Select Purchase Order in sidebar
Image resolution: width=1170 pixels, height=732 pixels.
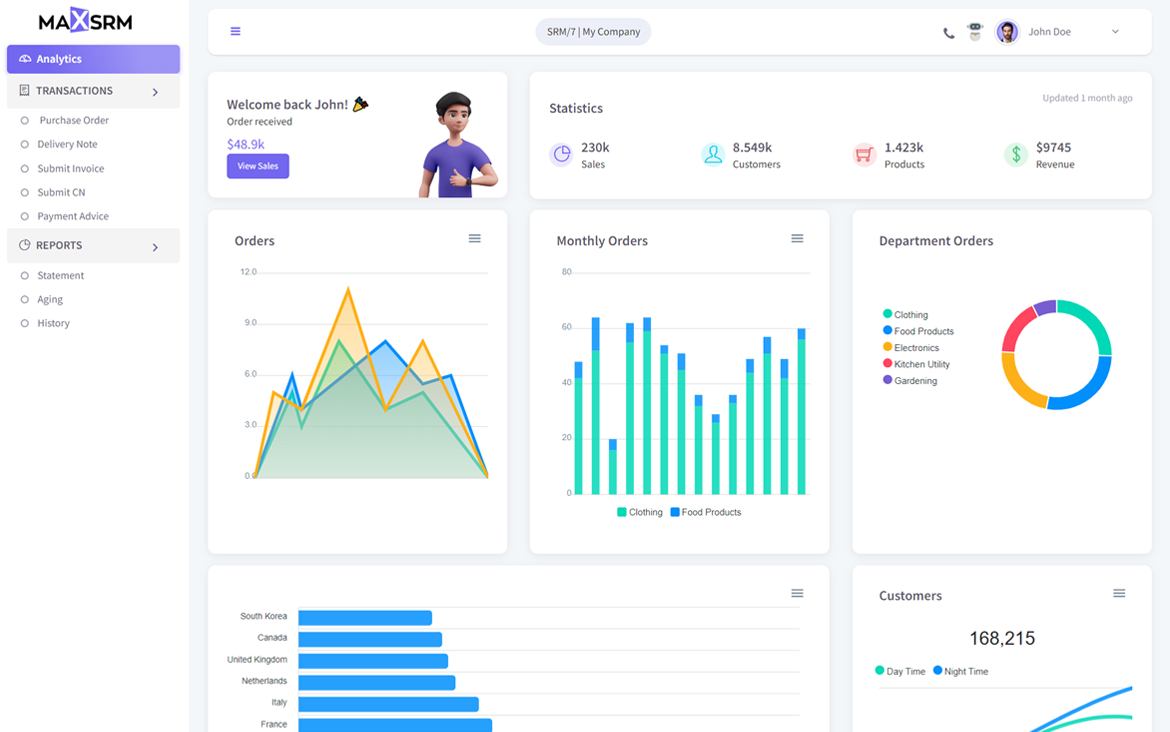[x=73, y=120]
